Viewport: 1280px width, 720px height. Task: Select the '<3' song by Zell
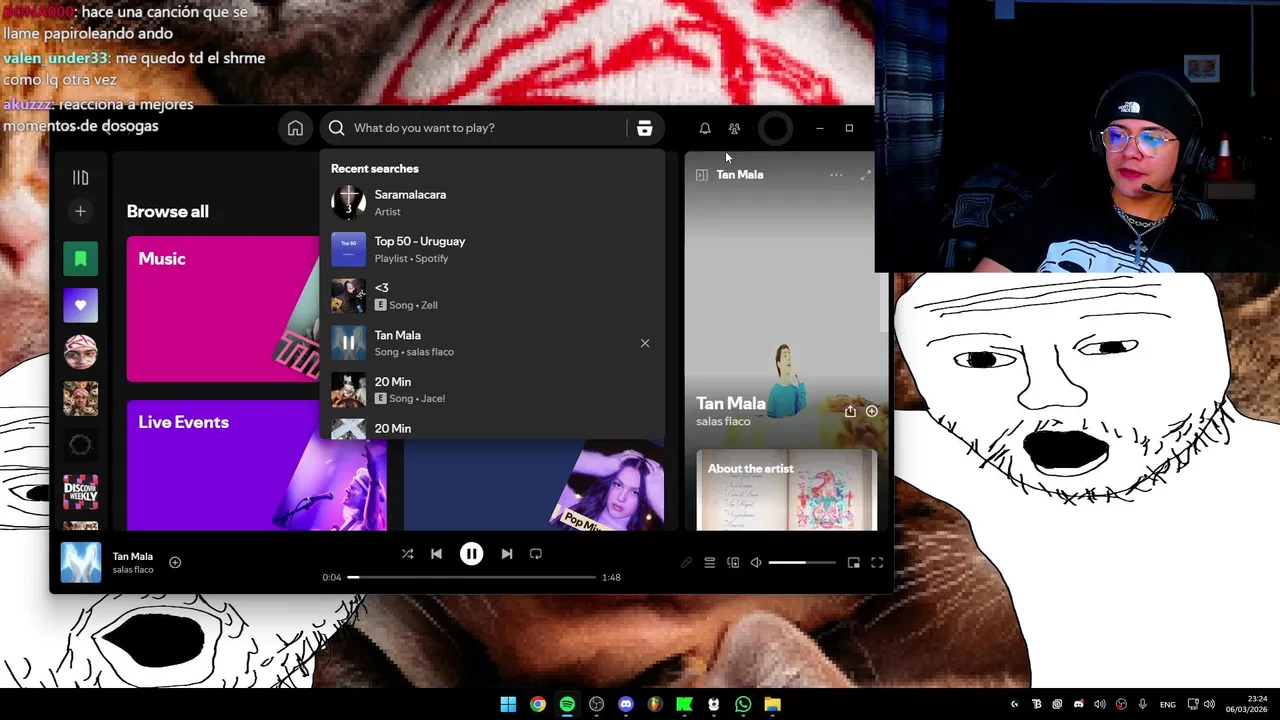[491, 296]
